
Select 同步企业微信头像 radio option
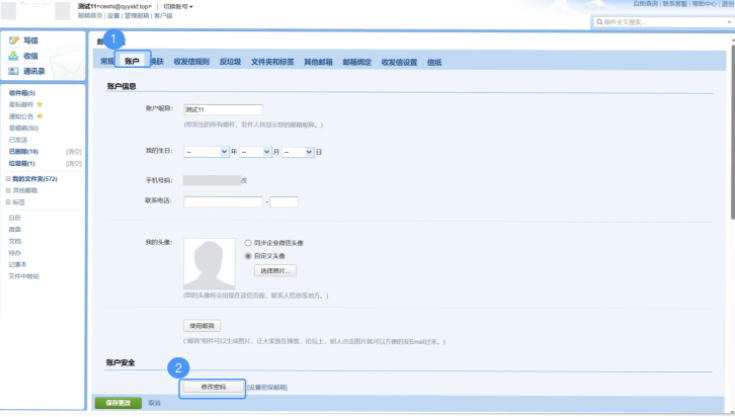248,243
